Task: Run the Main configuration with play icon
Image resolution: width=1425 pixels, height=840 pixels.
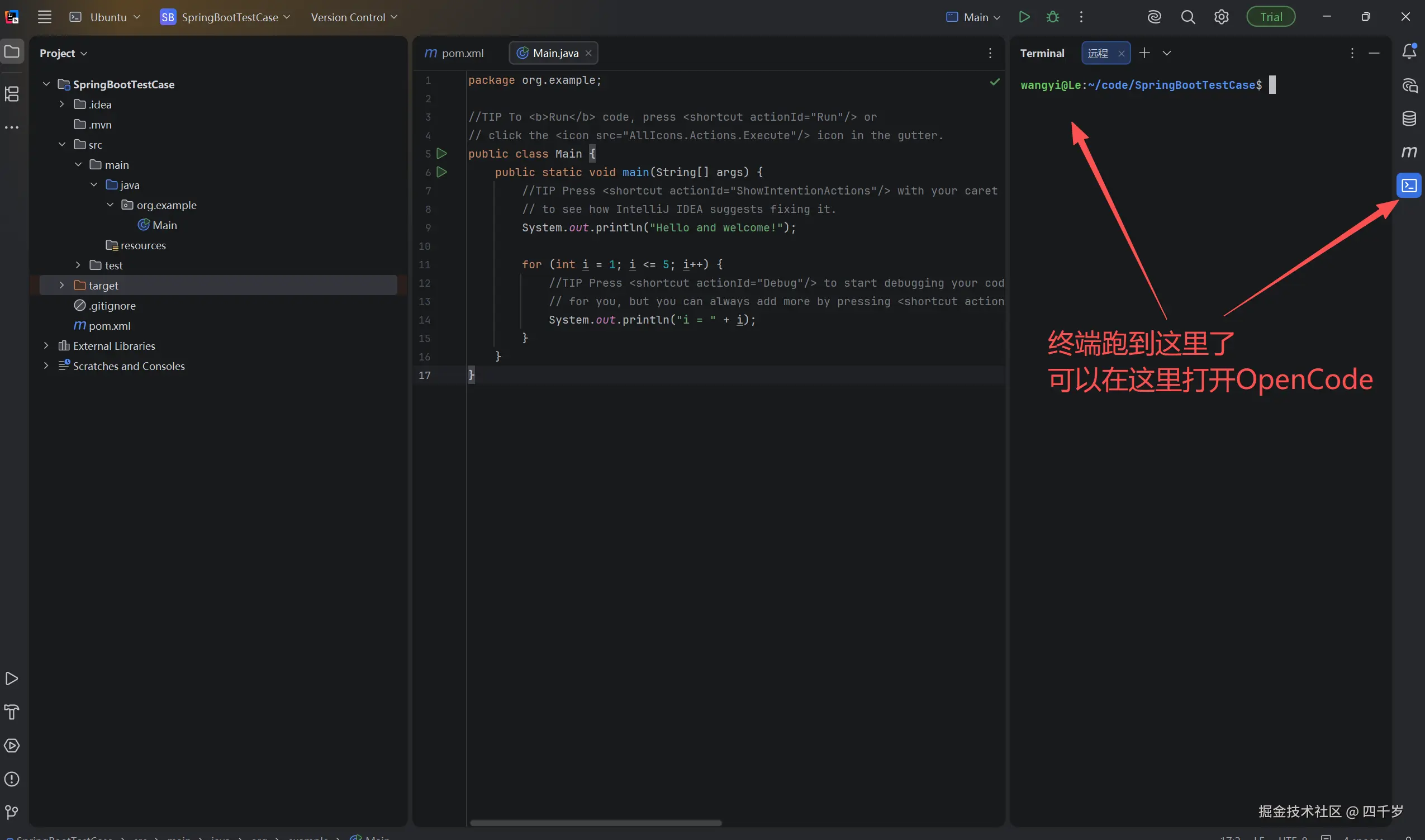Action: pos(1024,17)
